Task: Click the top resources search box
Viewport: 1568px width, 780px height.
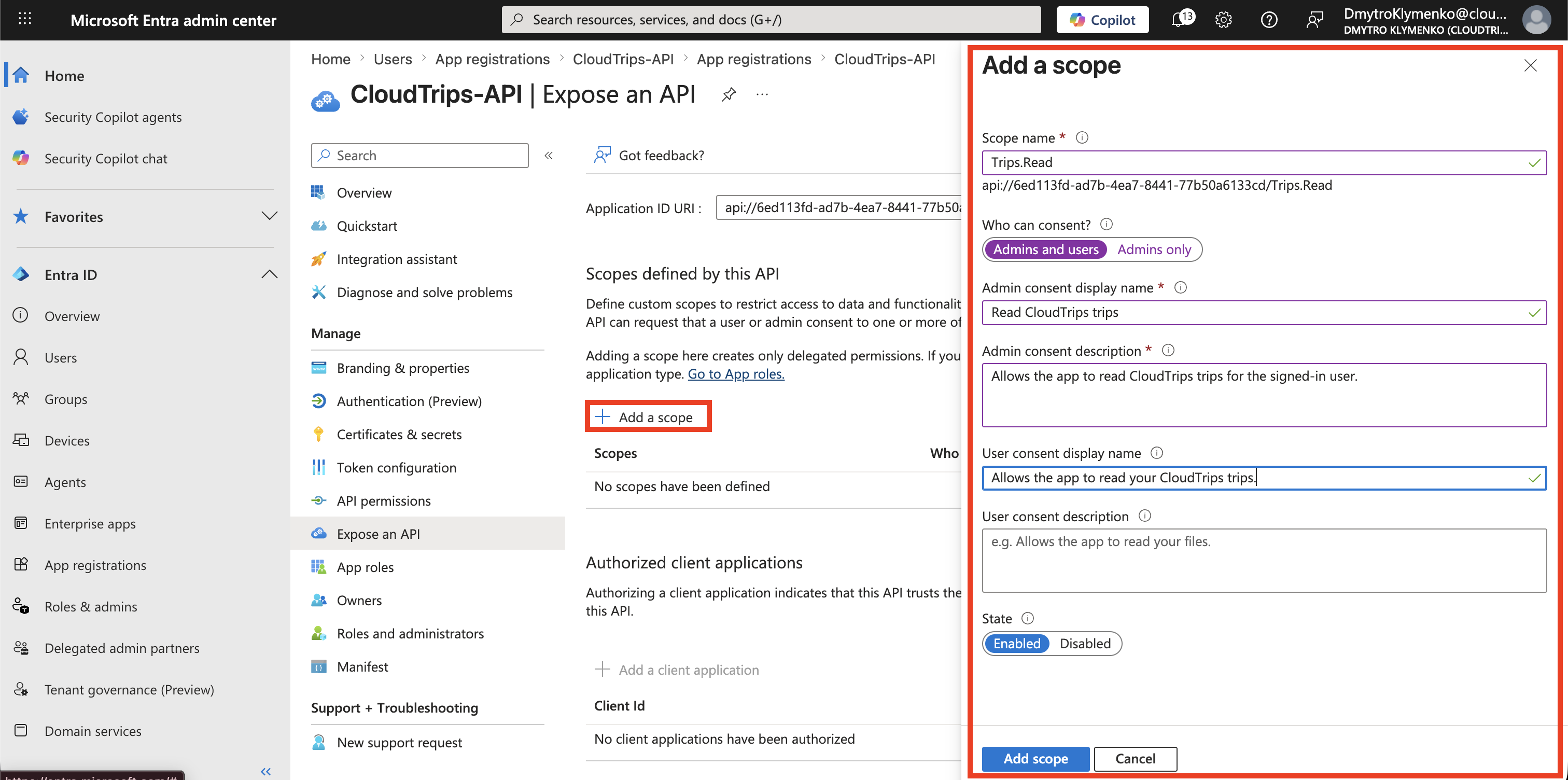Action: point(771,20)
